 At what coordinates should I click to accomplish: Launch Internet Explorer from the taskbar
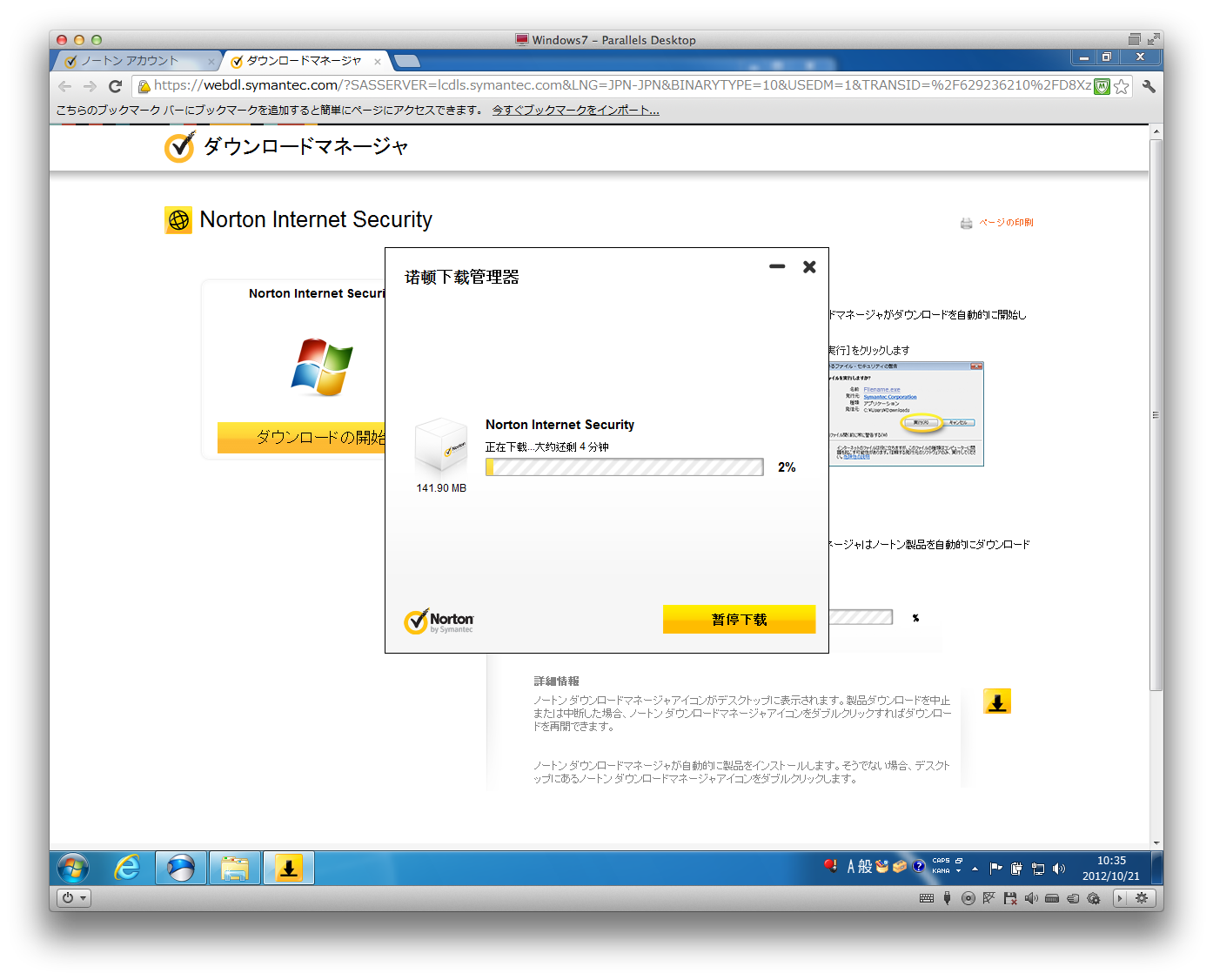pyautogui.click(x=127, y=868)
